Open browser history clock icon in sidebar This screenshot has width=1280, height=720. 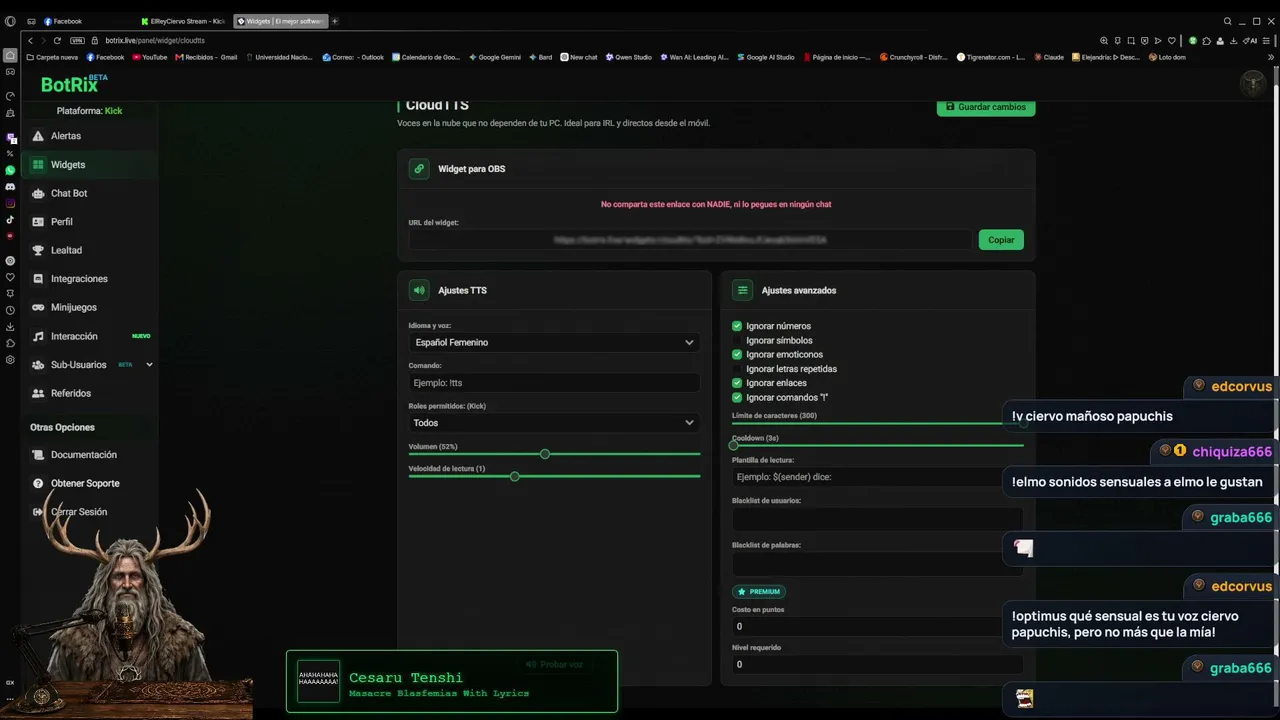(11, 310)
